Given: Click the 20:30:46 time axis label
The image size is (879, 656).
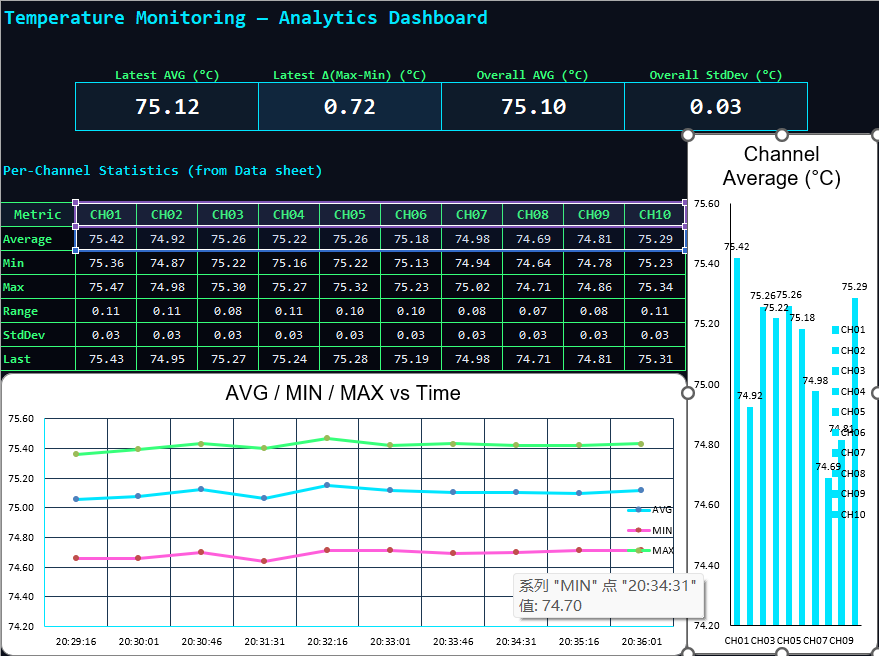Looking at the screenshot, I should coord(201,642).
